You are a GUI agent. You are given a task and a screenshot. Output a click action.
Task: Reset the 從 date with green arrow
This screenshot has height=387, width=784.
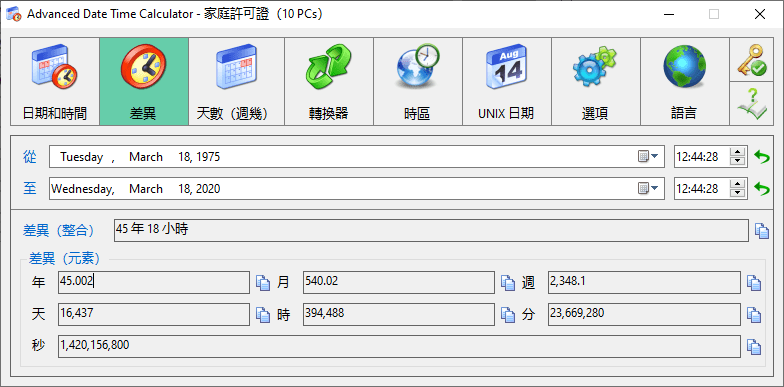click(762, 157)
